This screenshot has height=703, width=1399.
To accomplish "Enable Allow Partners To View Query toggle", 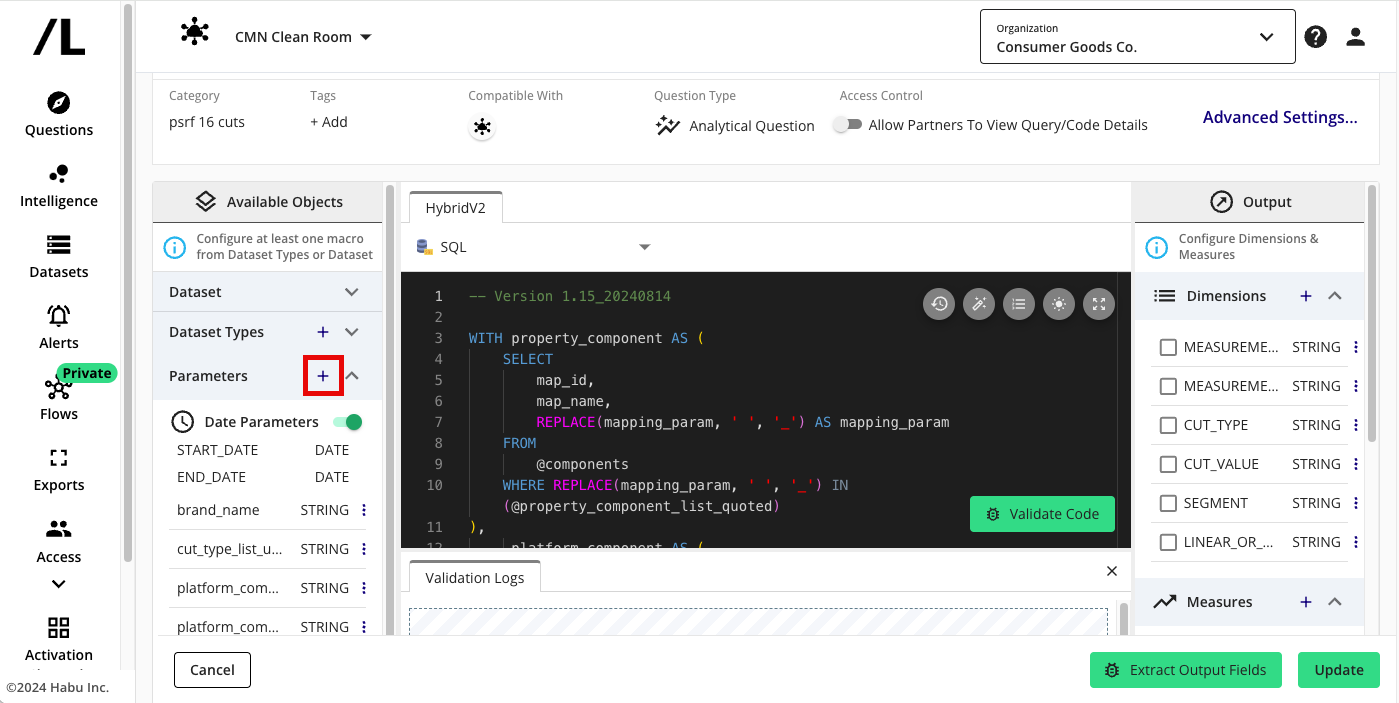I will (x=848, y=125).
